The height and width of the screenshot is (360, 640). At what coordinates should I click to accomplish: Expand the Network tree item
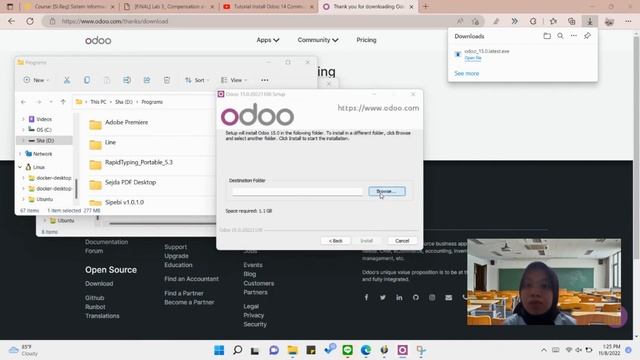click(x=20, y=154)
